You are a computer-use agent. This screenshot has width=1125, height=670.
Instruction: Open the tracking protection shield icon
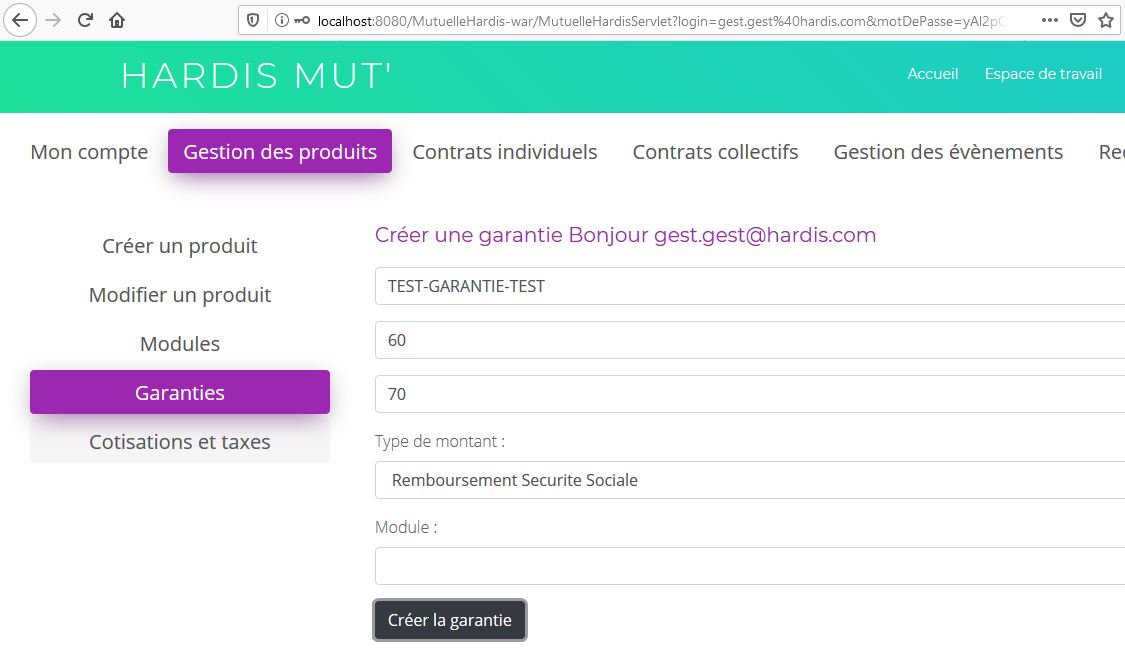[x=253, y=20]
